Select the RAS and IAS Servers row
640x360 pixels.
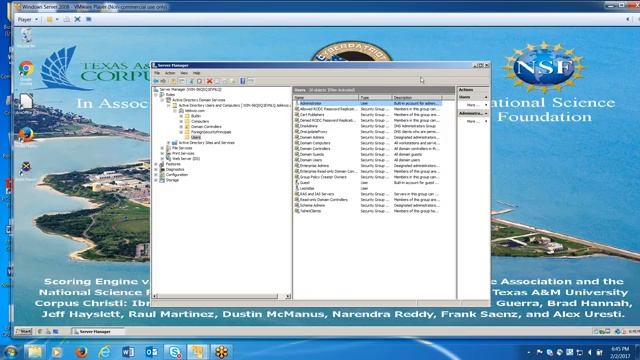[x=367, y=194]
